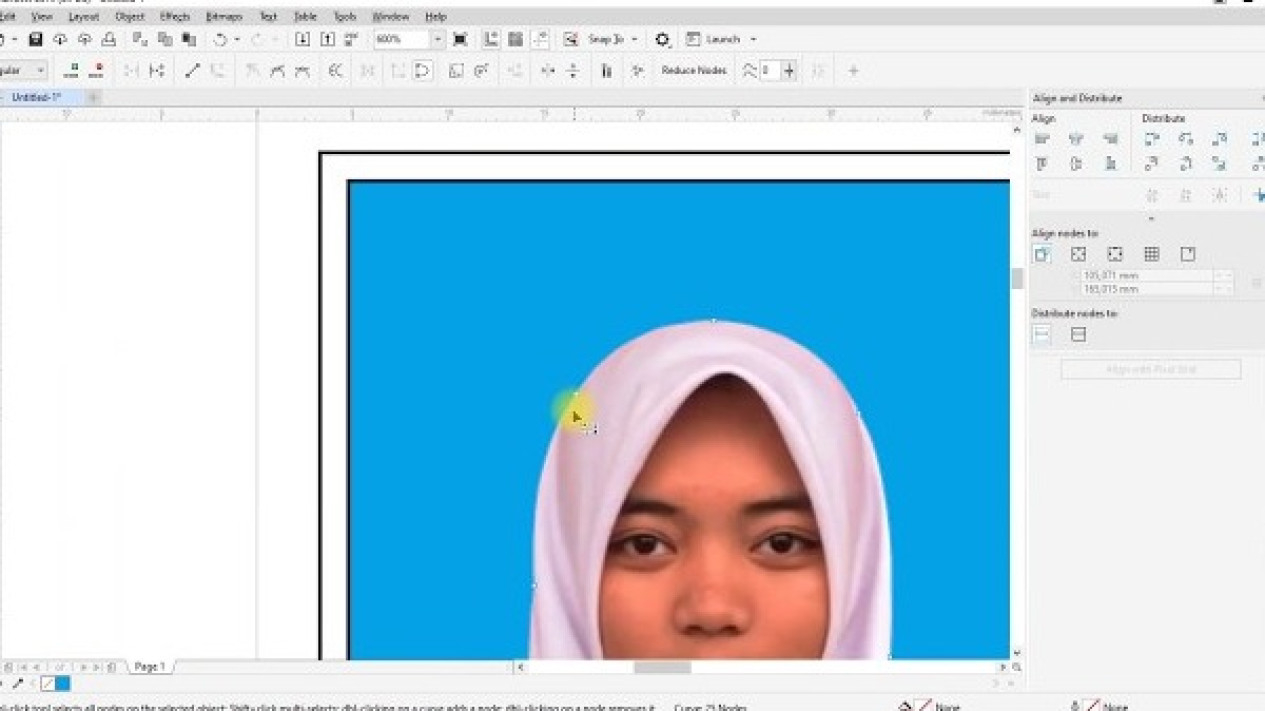The image size is (1265, 711).
Task: Click Align center horizontally icon
Action: click(x=1076, y=139)
